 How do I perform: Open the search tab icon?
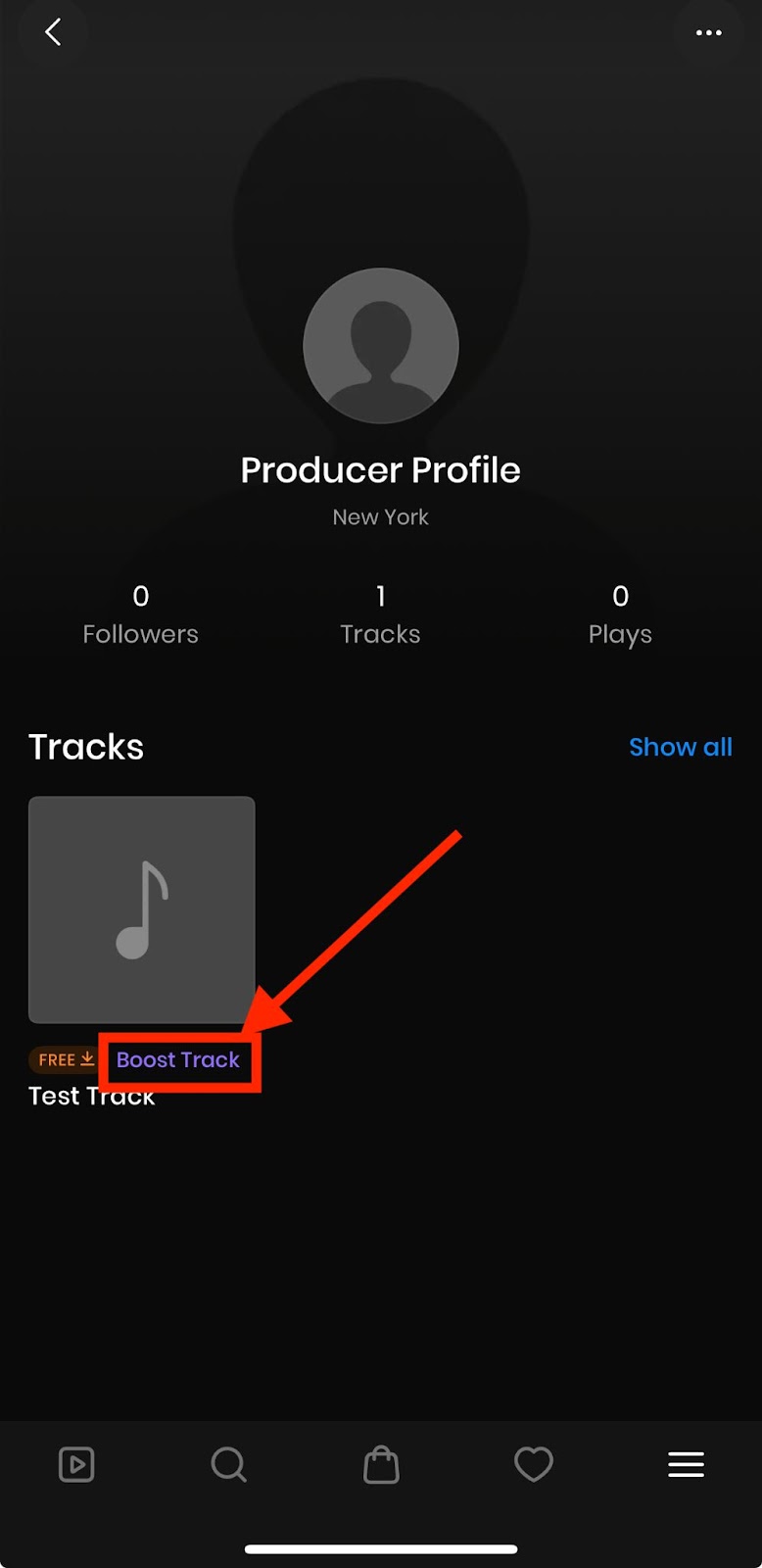228,1465
